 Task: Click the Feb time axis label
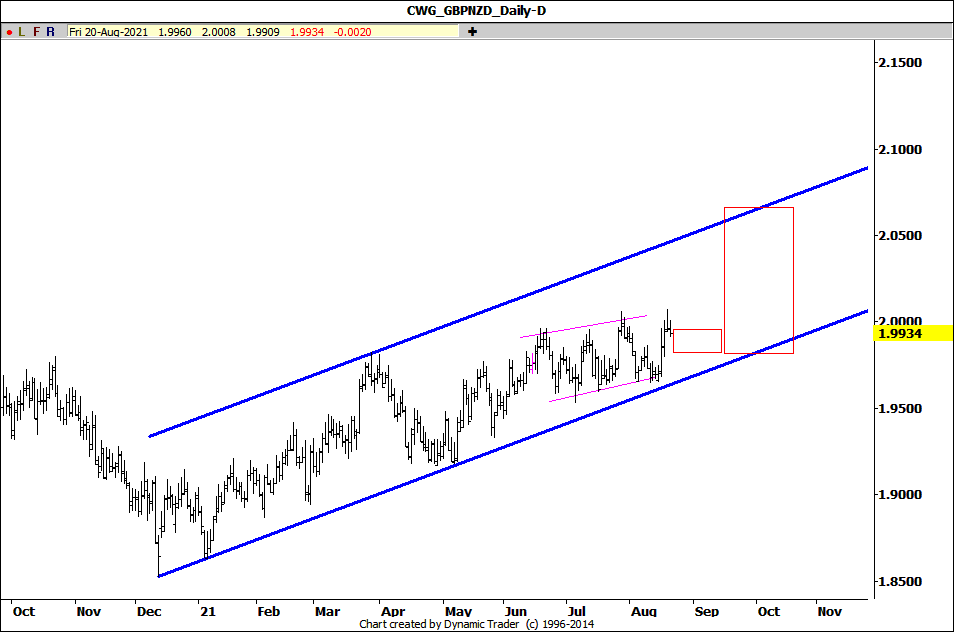pyautogui.click(x=268, y=611)
